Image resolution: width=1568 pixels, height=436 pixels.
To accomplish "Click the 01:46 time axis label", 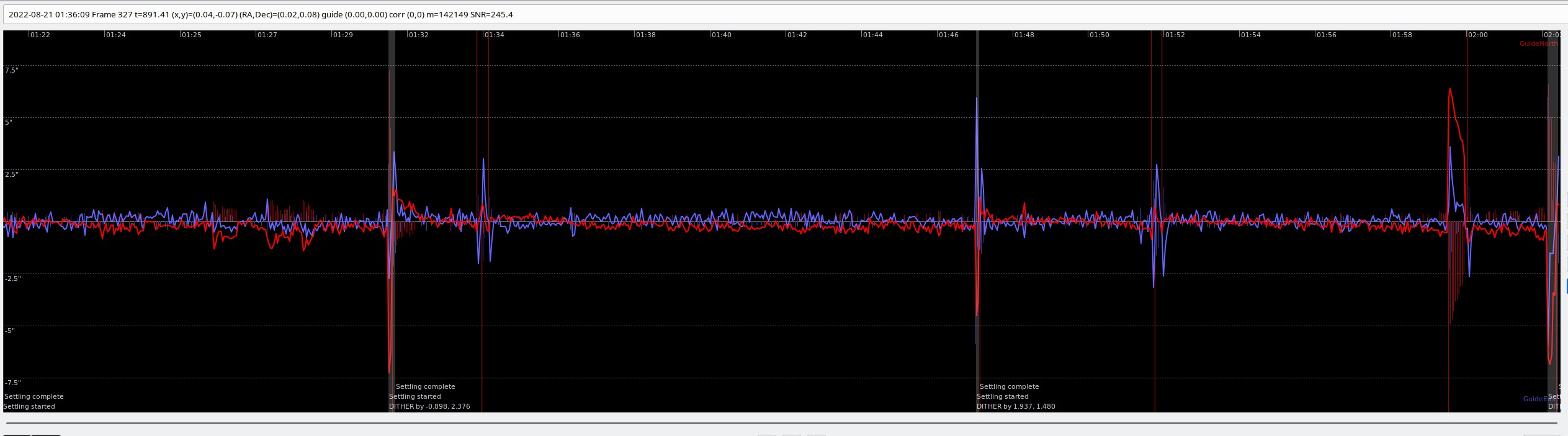I will pos(949,35).
